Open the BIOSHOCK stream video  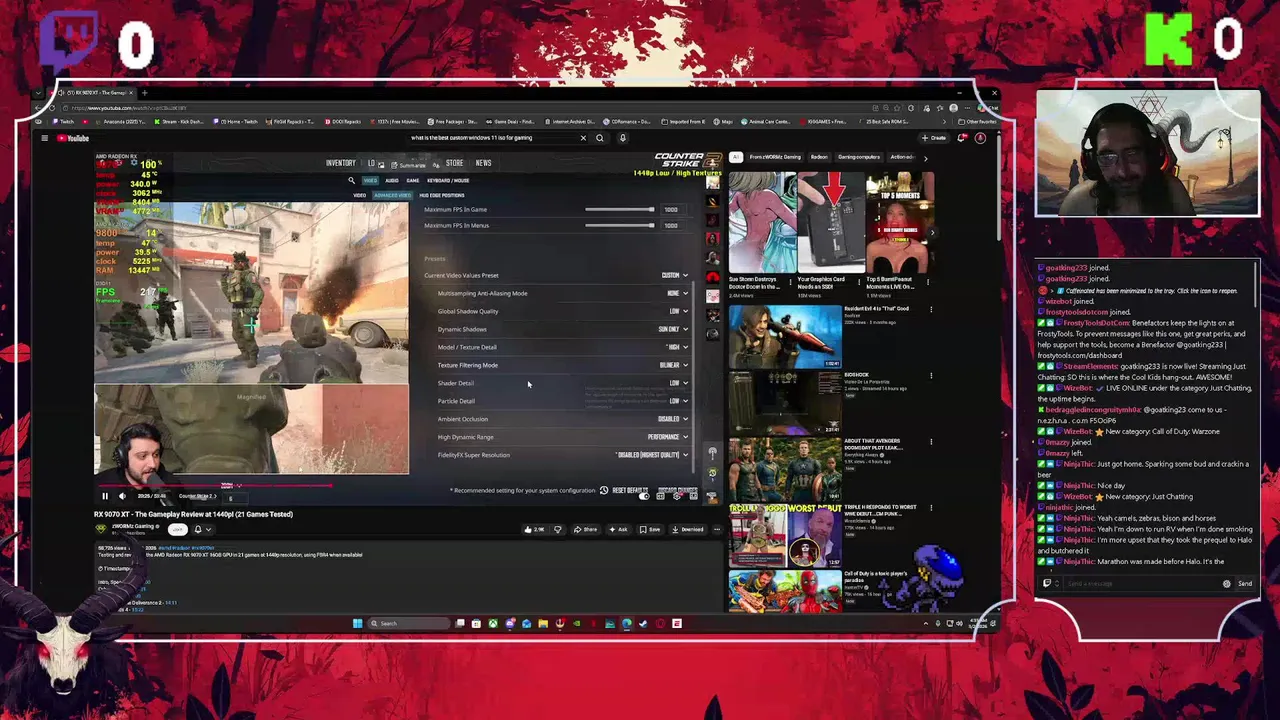(785, 403)
